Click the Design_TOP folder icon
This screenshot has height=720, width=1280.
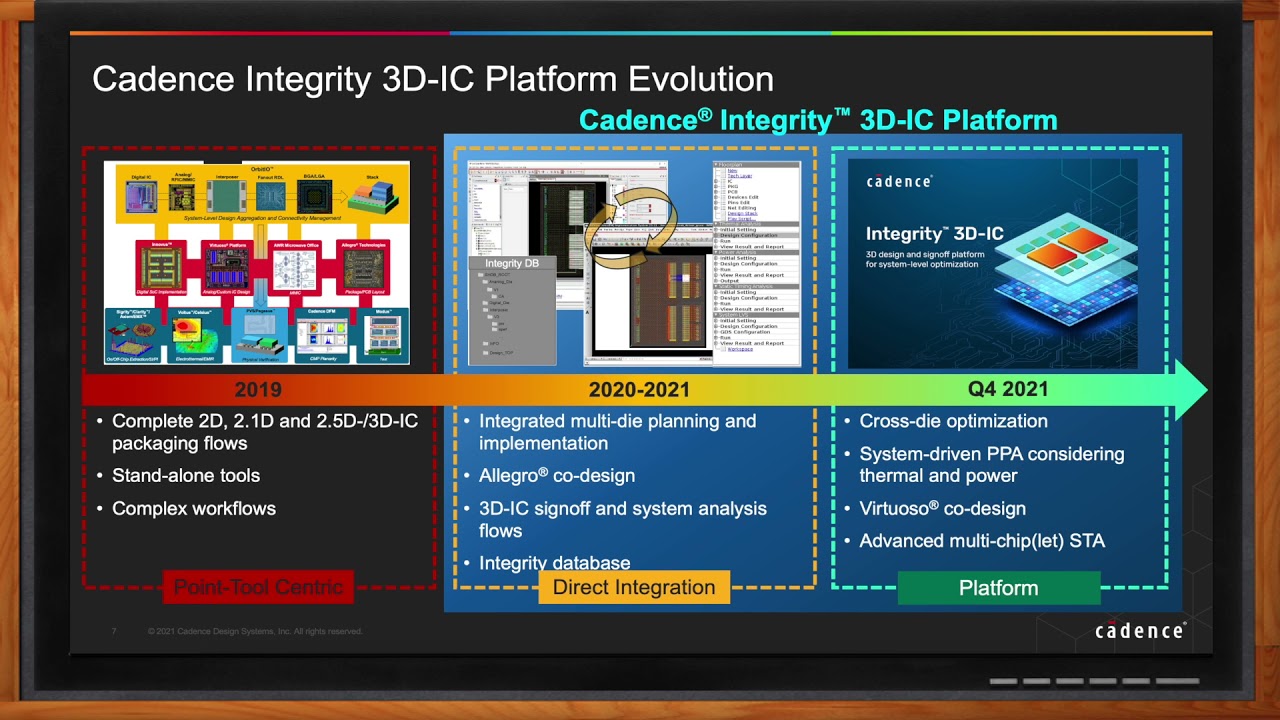485,353
